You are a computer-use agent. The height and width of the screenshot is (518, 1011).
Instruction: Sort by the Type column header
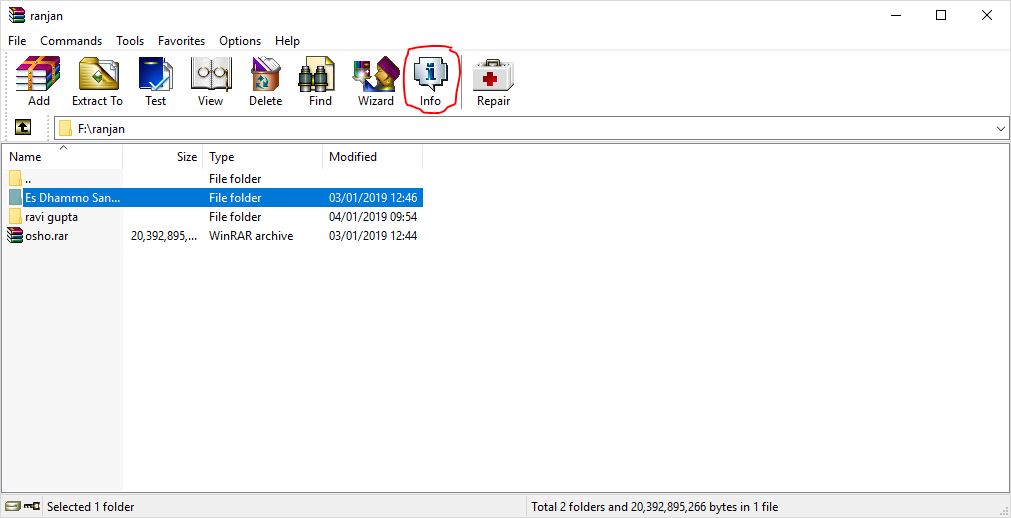tap(262, 157)
